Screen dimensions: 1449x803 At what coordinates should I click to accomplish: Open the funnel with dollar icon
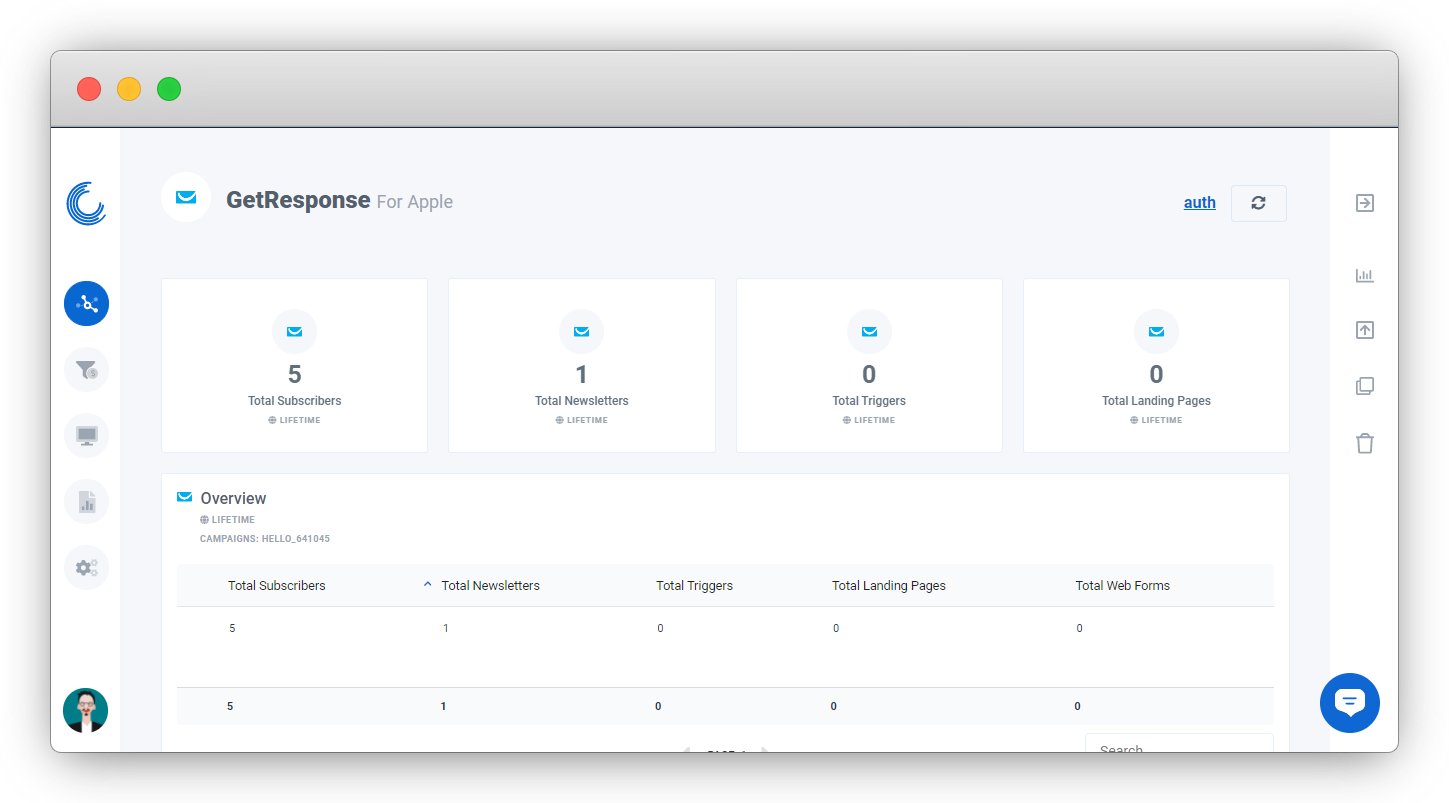[86, 369]
